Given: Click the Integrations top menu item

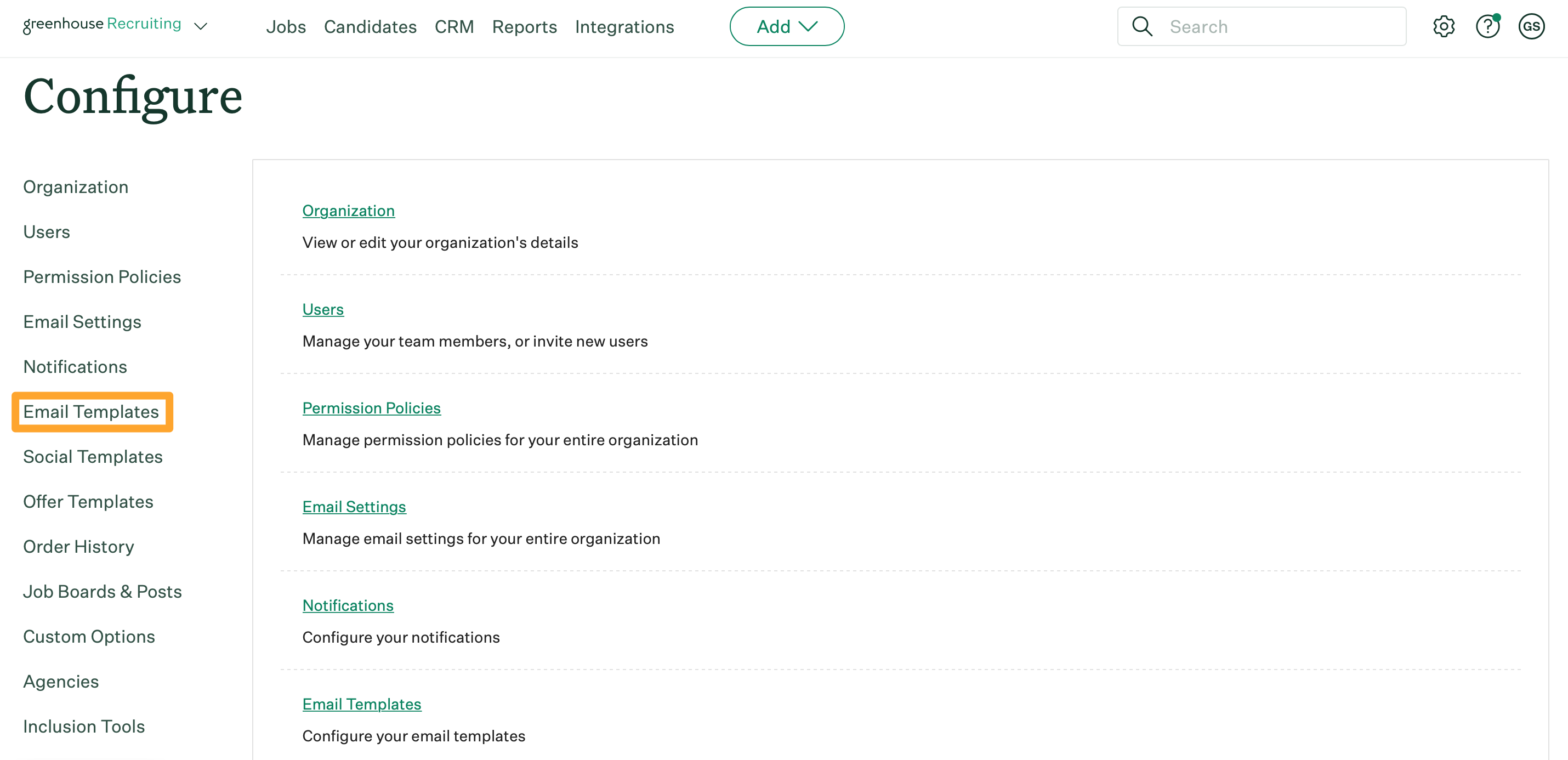Looking at the screenshot, I should point(625,26).
